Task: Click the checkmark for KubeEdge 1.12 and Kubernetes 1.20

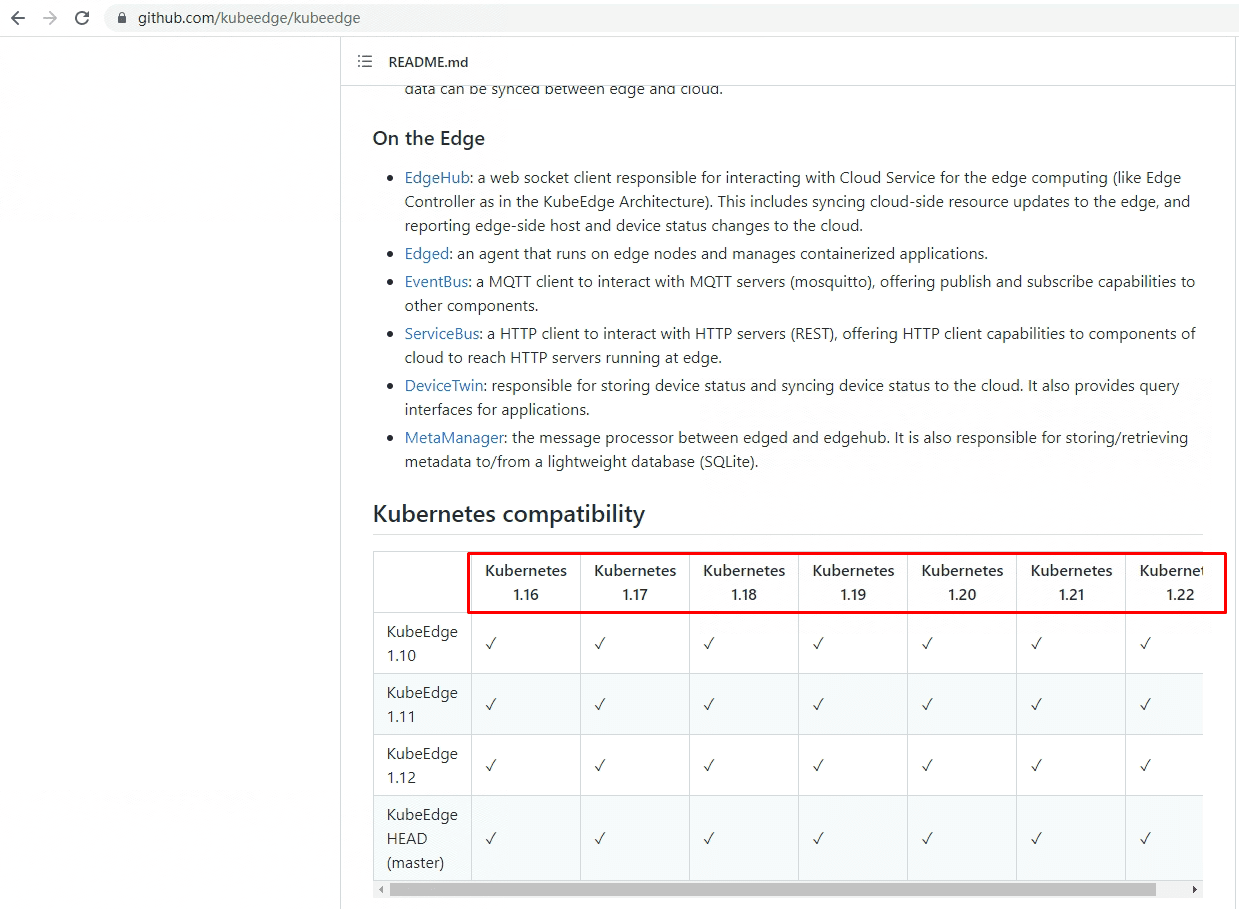Action: coord(927,766)
